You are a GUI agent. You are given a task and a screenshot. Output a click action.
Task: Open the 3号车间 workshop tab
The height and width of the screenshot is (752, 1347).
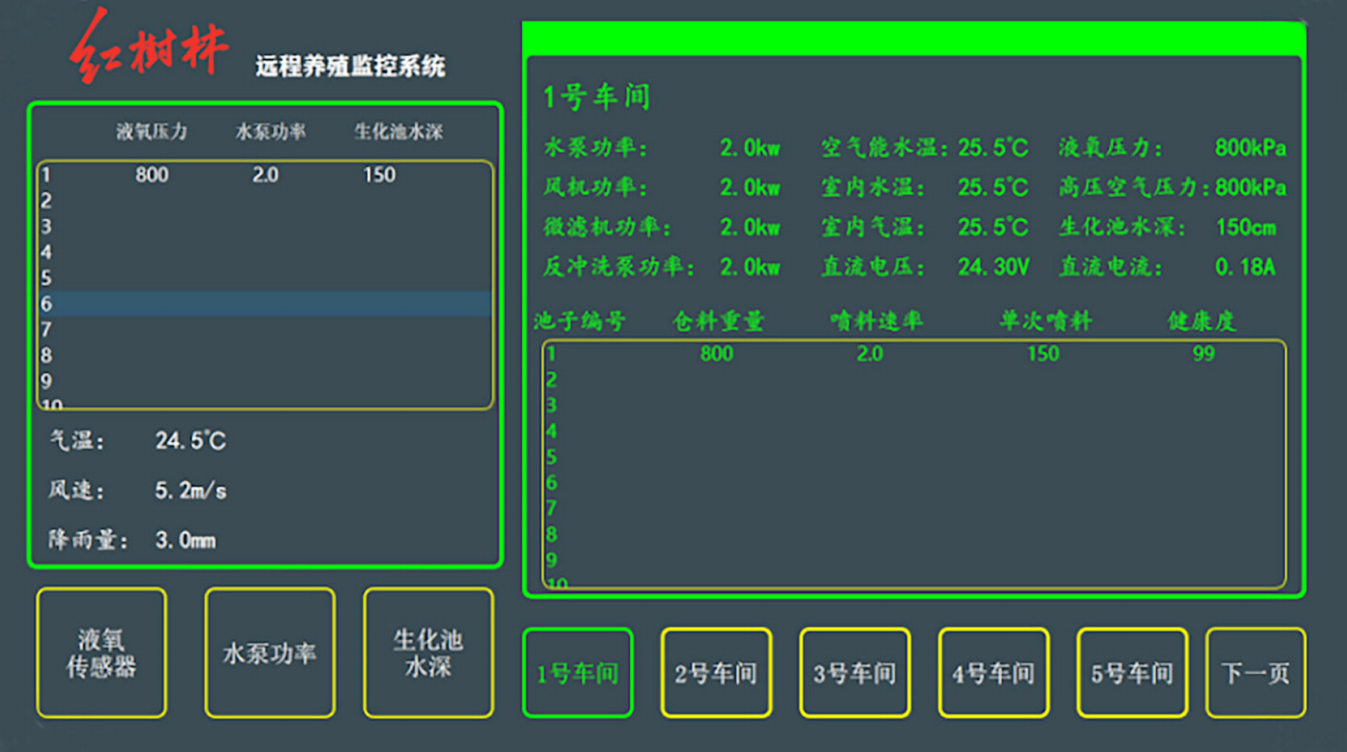pos(854,673)
